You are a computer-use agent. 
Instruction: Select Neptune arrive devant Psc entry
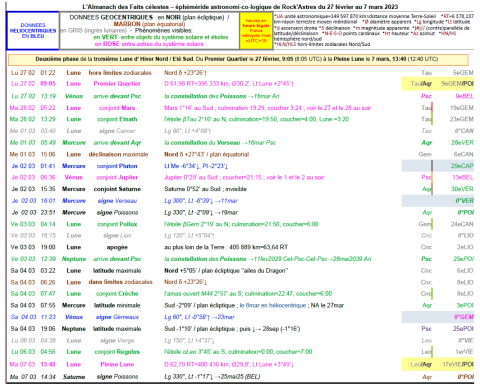(117, 259)
